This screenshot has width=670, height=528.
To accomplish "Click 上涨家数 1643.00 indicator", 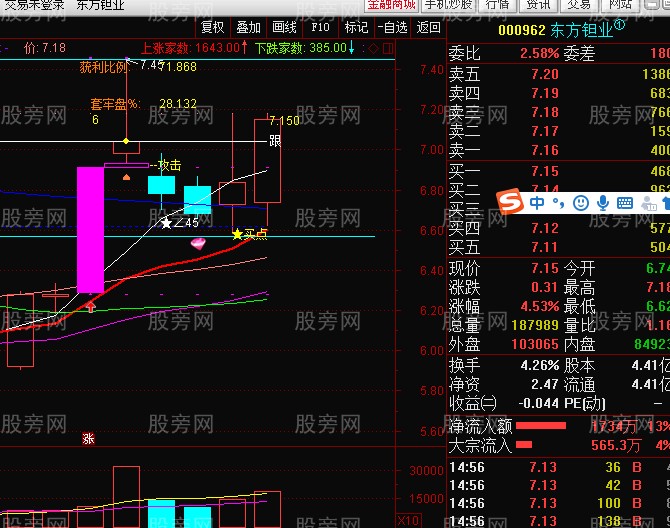I will click(194, 48).
